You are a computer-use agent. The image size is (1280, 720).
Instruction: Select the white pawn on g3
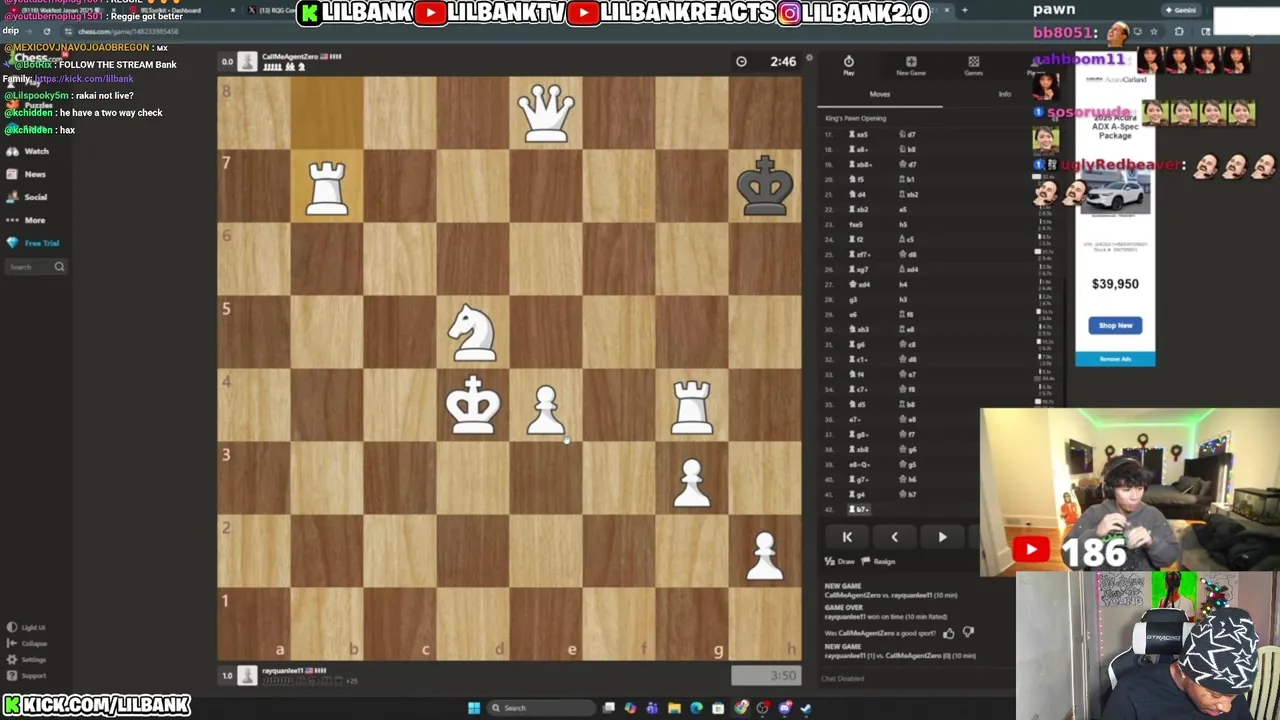point(691,484)
